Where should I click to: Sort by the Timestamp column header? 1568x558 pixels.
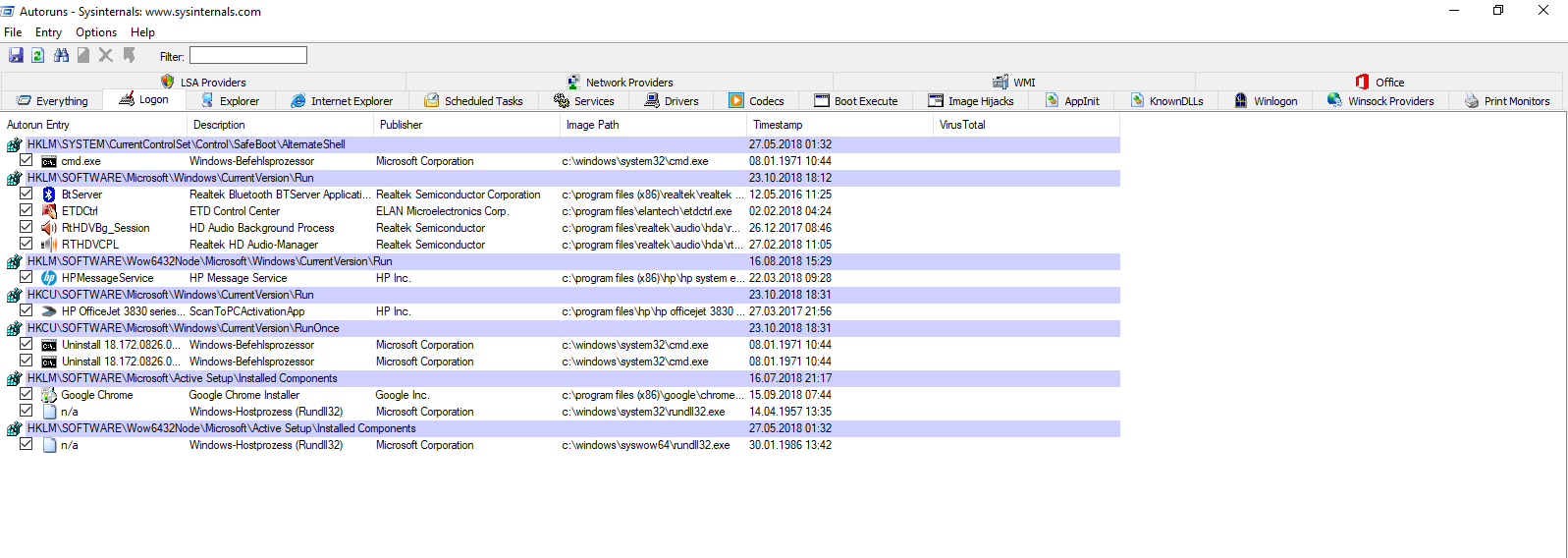(x=839, y=125)
